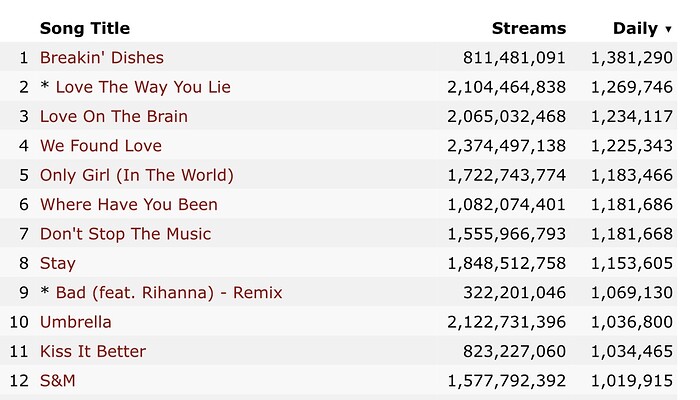The height and width of the screenshot is (400, 700).
Task: Toggle the Daily sort direction arrow
Action: 668,29
